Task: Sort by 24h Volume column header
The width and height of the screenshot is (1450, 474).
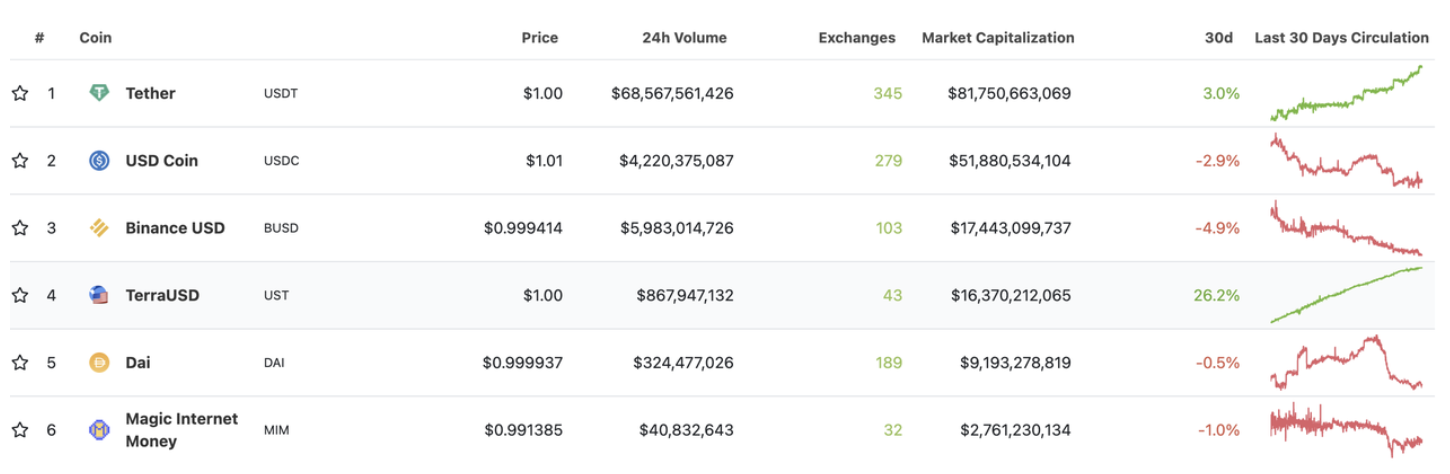Action: tap(684, 38)
